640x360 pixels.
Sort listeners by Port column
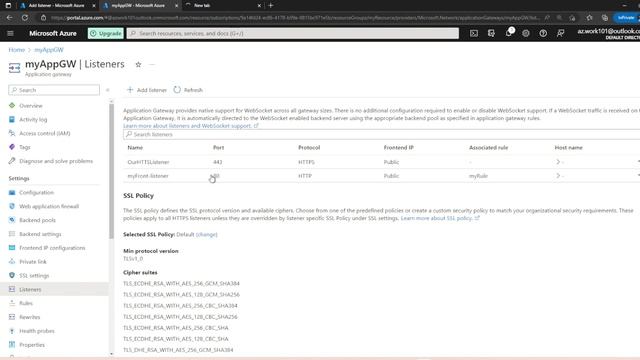(x=218, y=148)
